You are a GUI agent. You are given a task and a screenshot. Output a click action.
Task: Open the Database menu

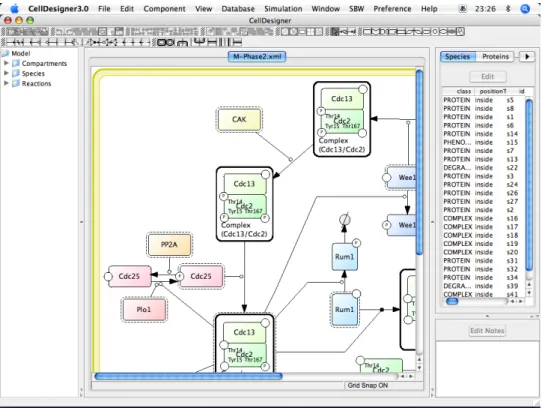[238, 9]
